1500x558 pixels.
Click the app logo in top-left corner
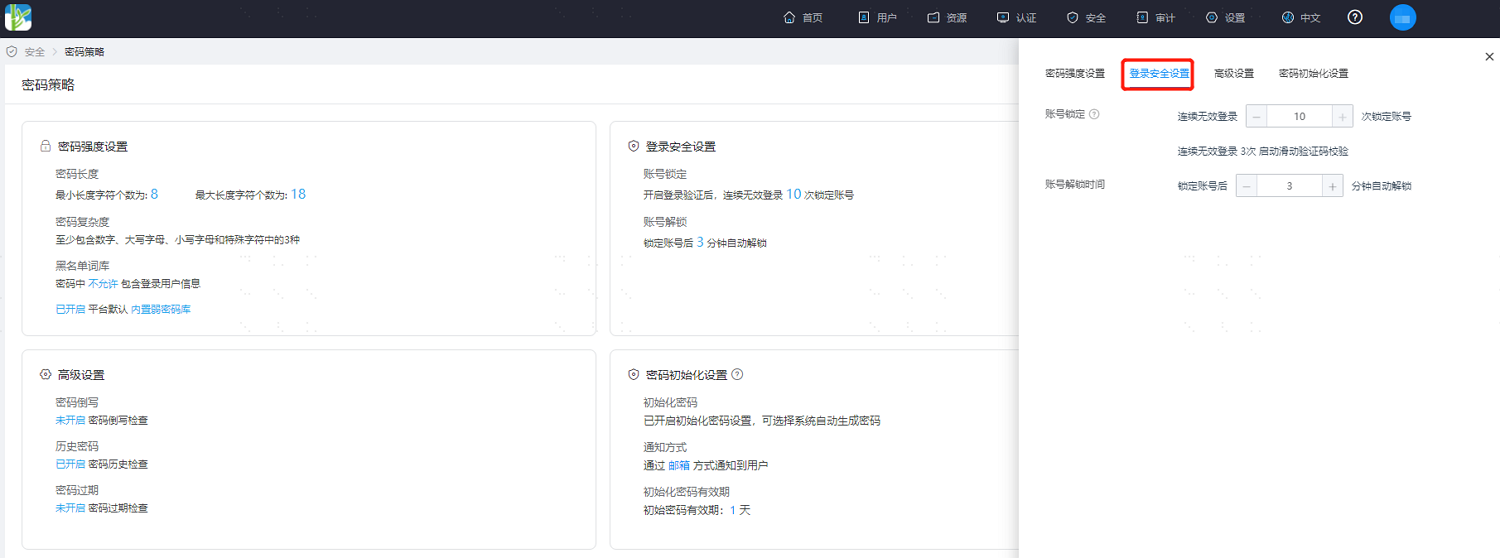pyautogui.click(x=18, y=17)
